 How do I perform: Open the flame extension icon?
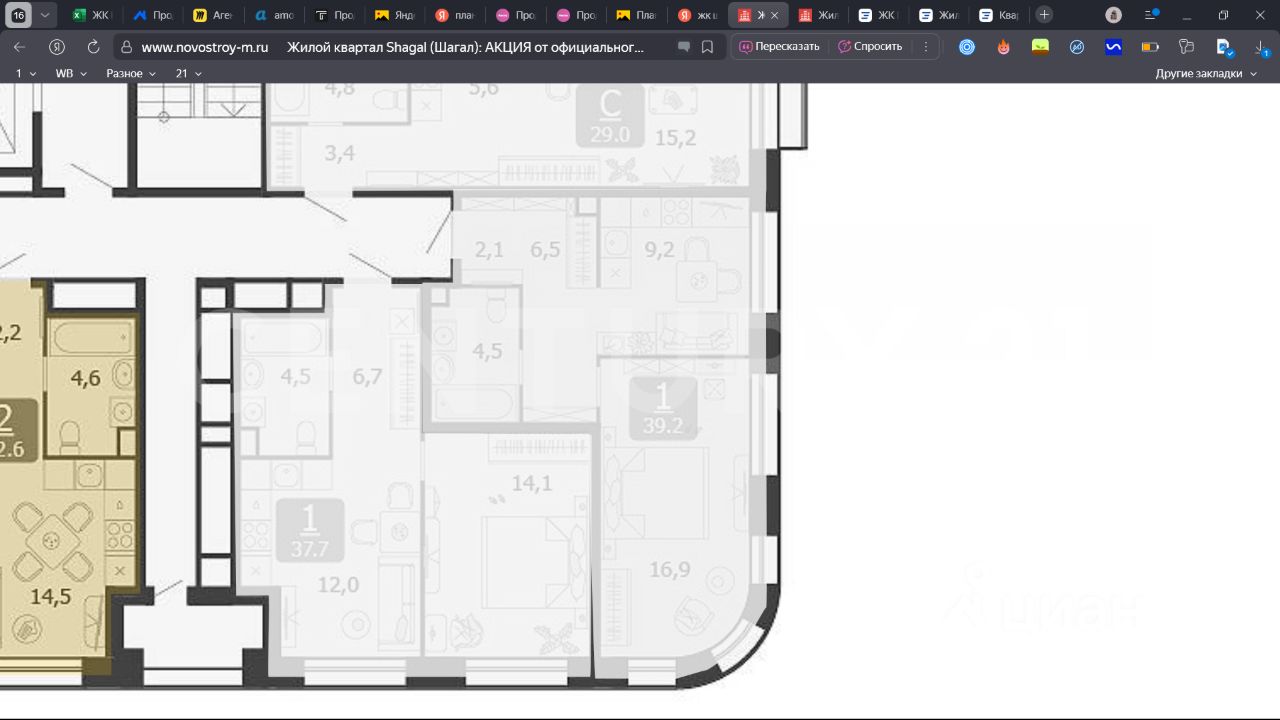pyautogui.click(x=1004, y=47)
